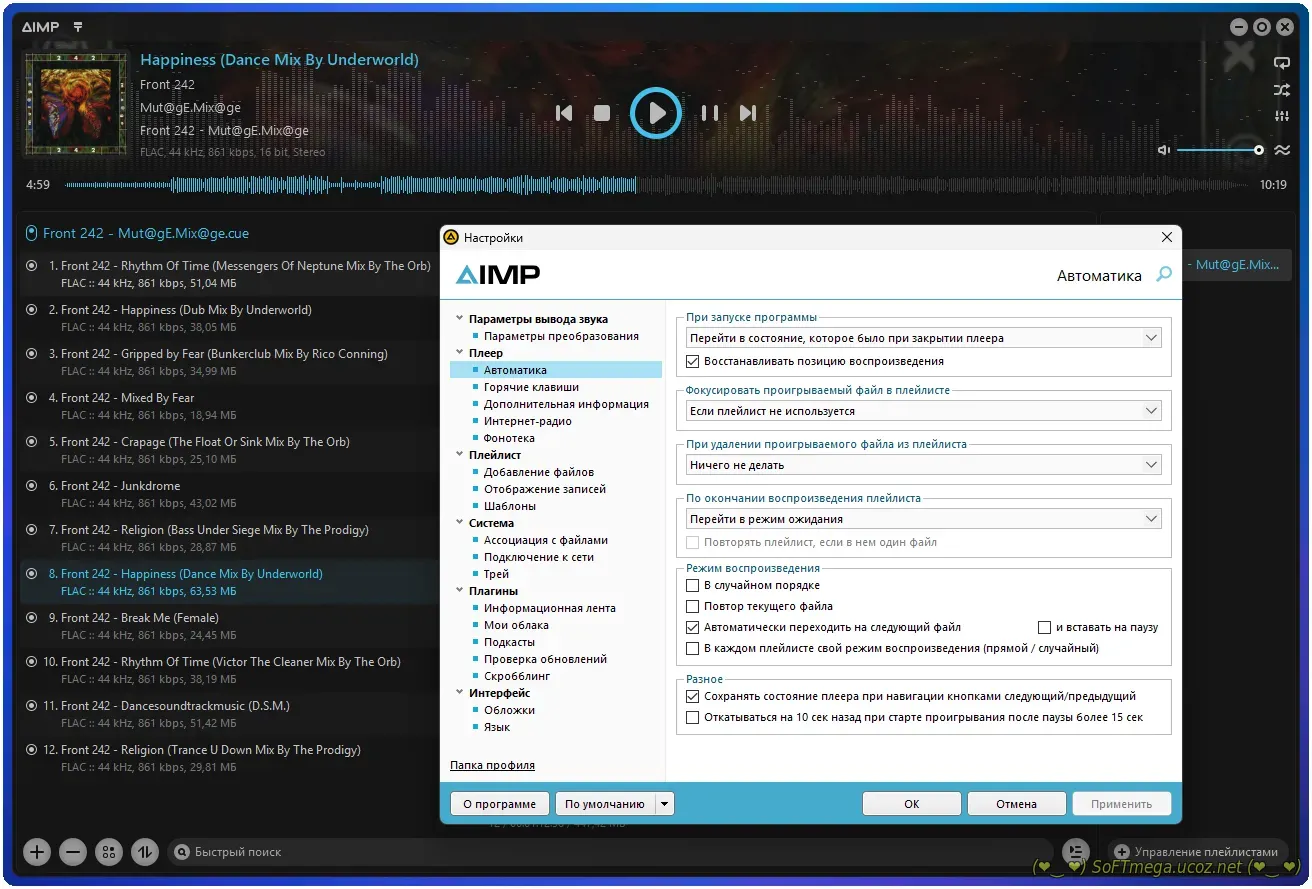Toggle the shuffle mode icon
Image resolution: width=1312 pixels, height=889 pixels.
point(1281,90)
